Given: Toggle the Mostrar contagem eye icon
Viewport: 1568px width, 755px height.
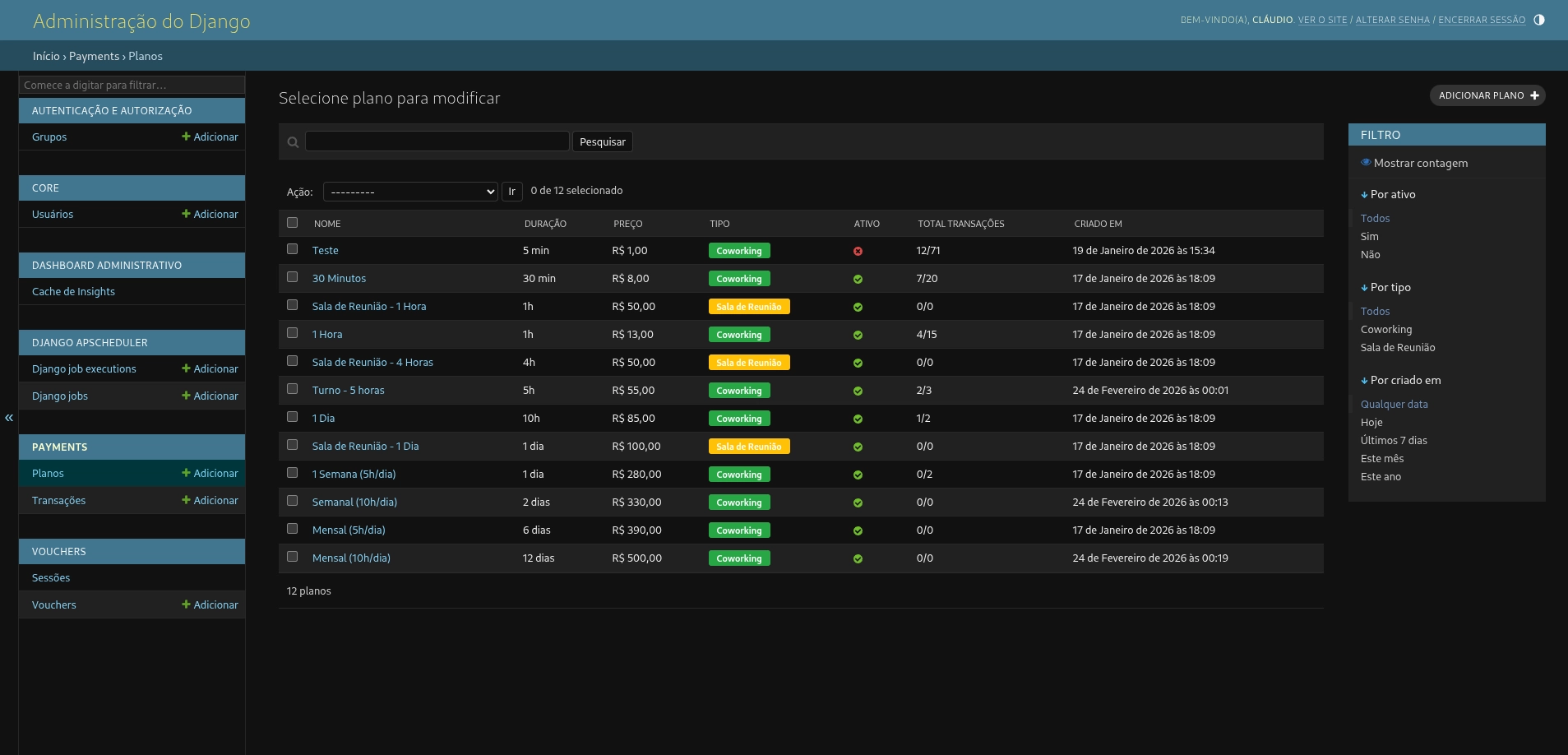Looking at the screenshot, I should click(x=1366, y=163).
